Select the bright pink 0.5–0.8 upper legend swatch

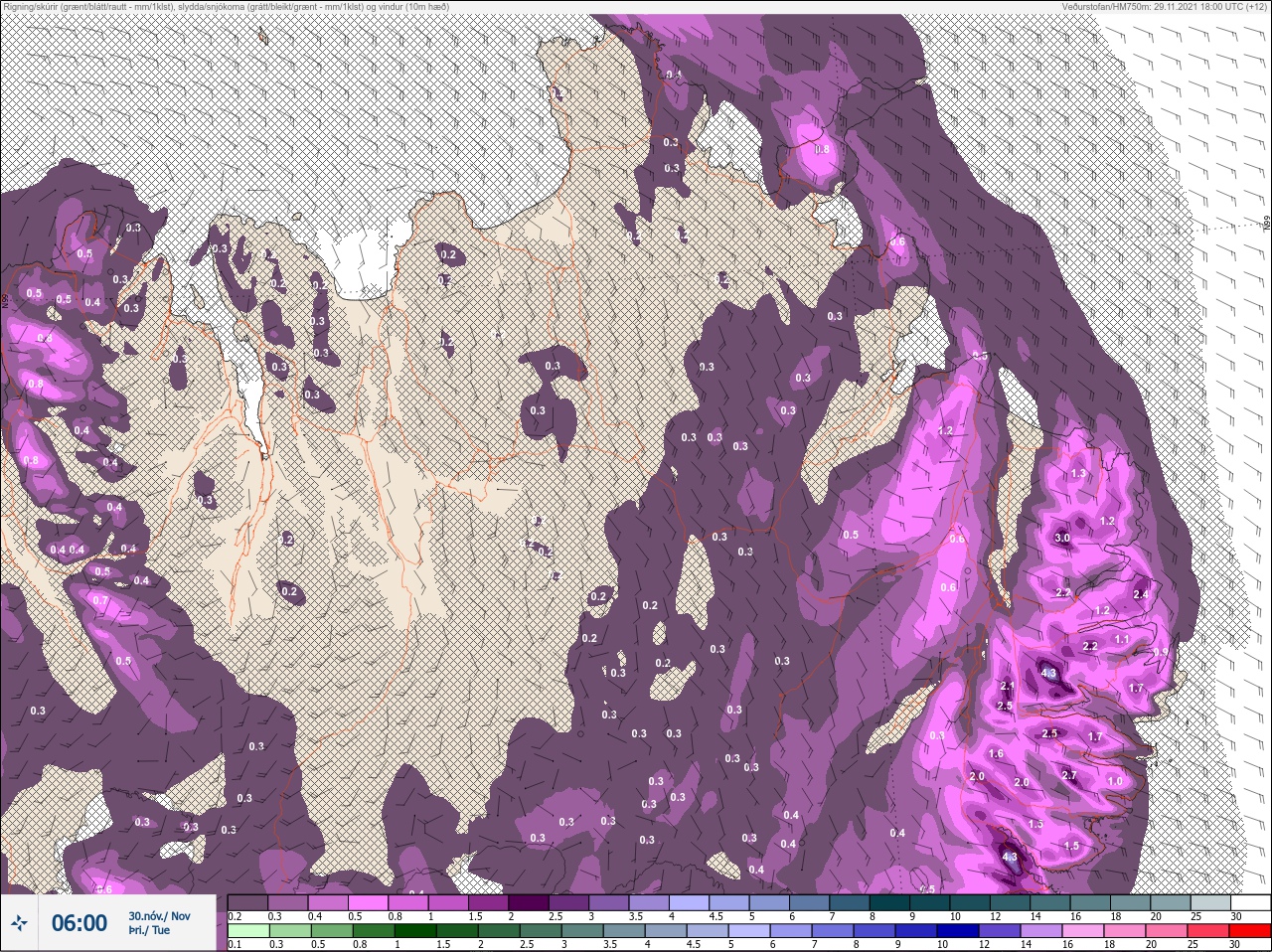tap(370, 902)
